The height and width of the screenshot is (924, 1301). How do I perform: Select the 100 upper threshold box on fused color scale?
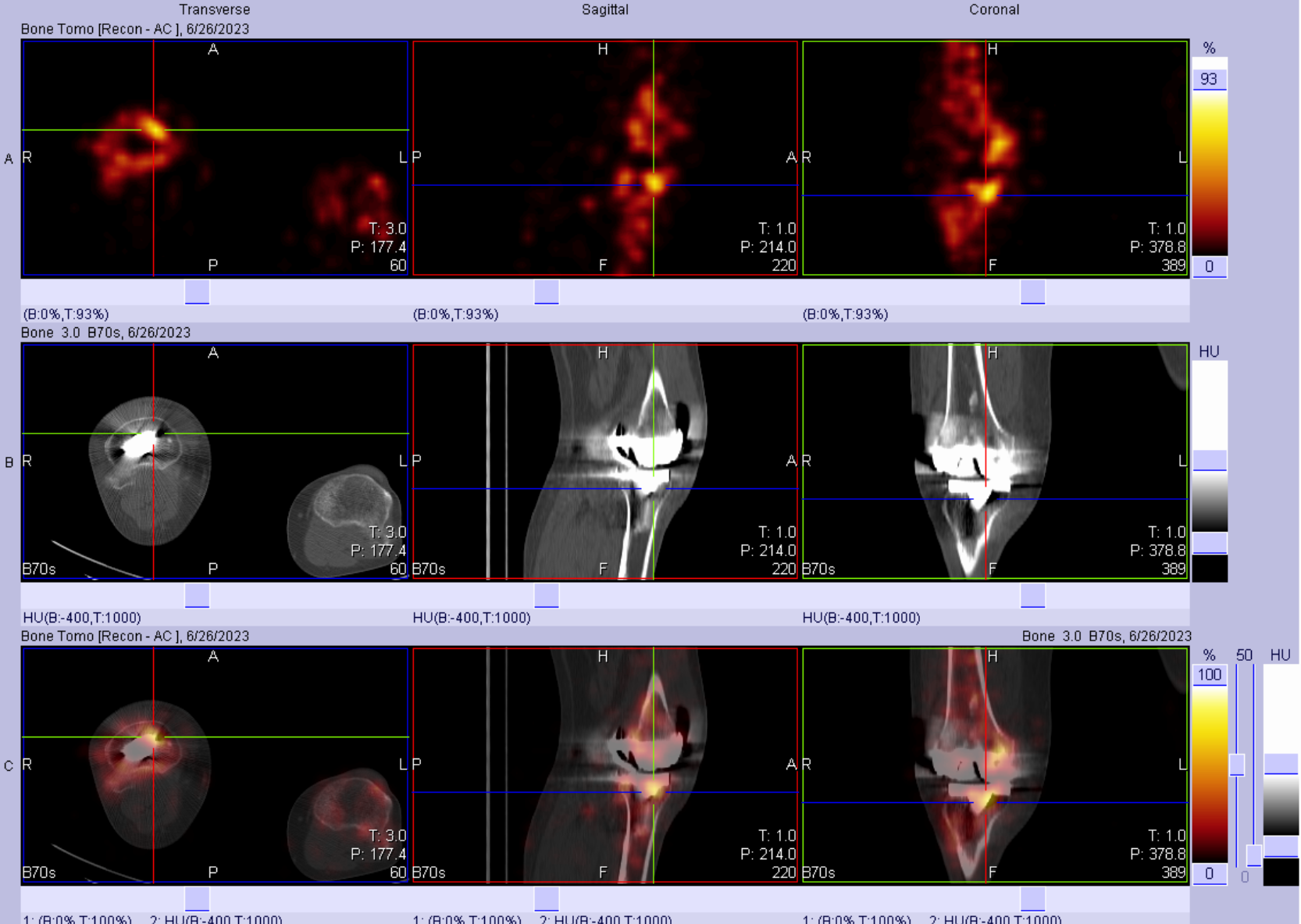1209,675
